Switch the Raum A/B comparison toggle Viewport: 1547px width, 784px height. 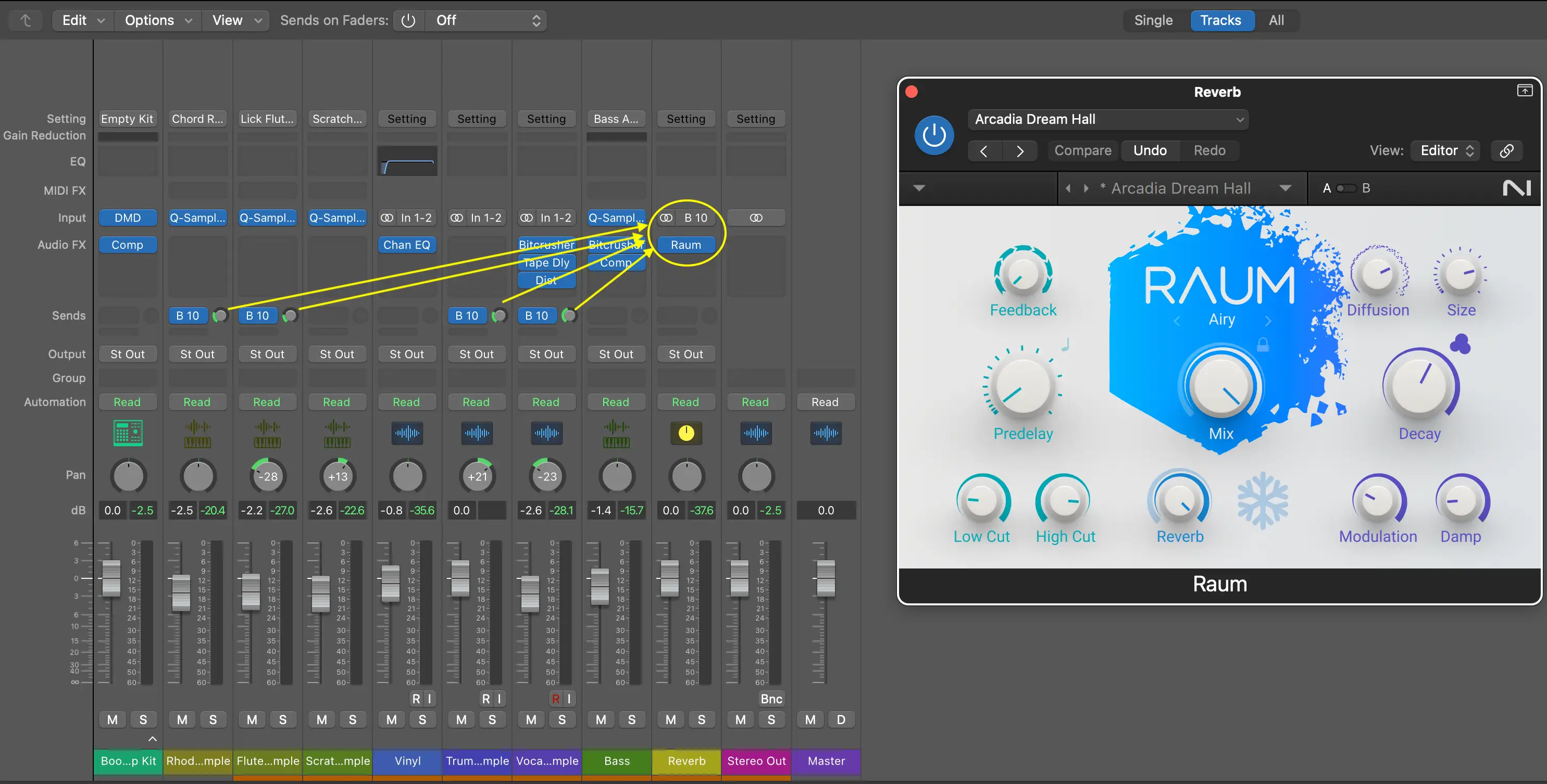click(x=1346, y=188)
